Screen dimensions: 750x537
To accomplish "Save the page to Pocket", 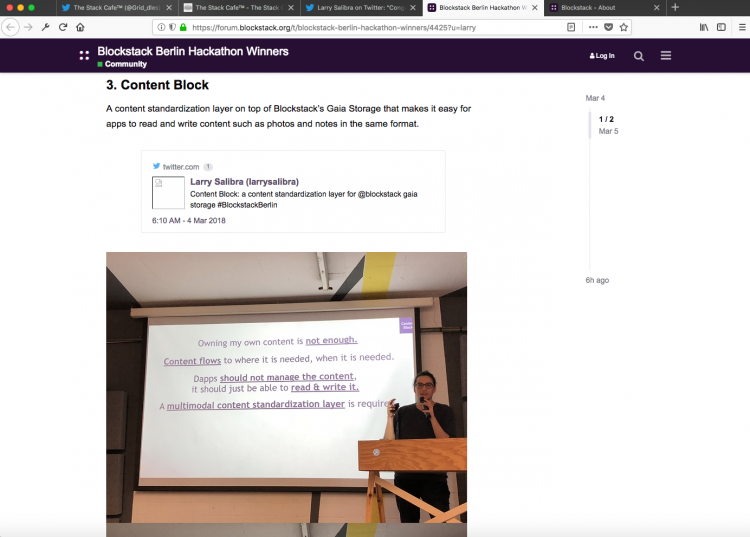I will point(608,27).
